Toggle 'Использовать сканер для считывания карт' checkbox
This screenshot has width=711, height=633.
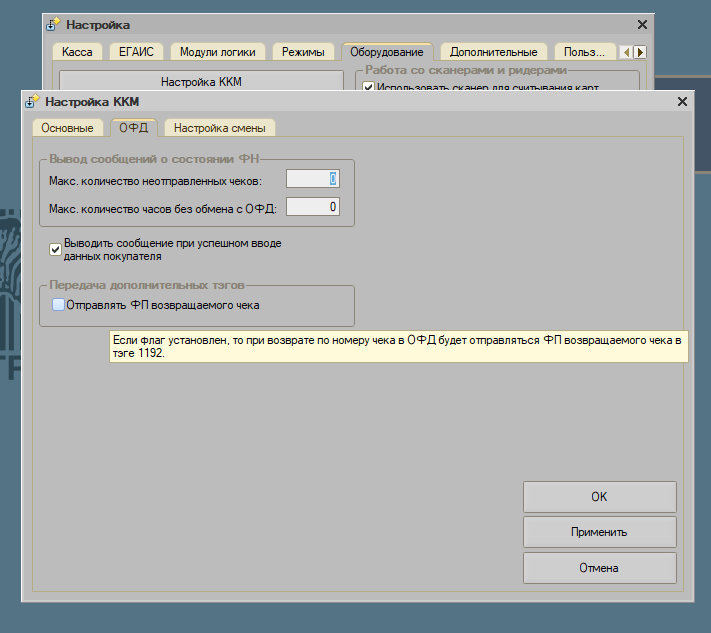click(x=368, y=88)
